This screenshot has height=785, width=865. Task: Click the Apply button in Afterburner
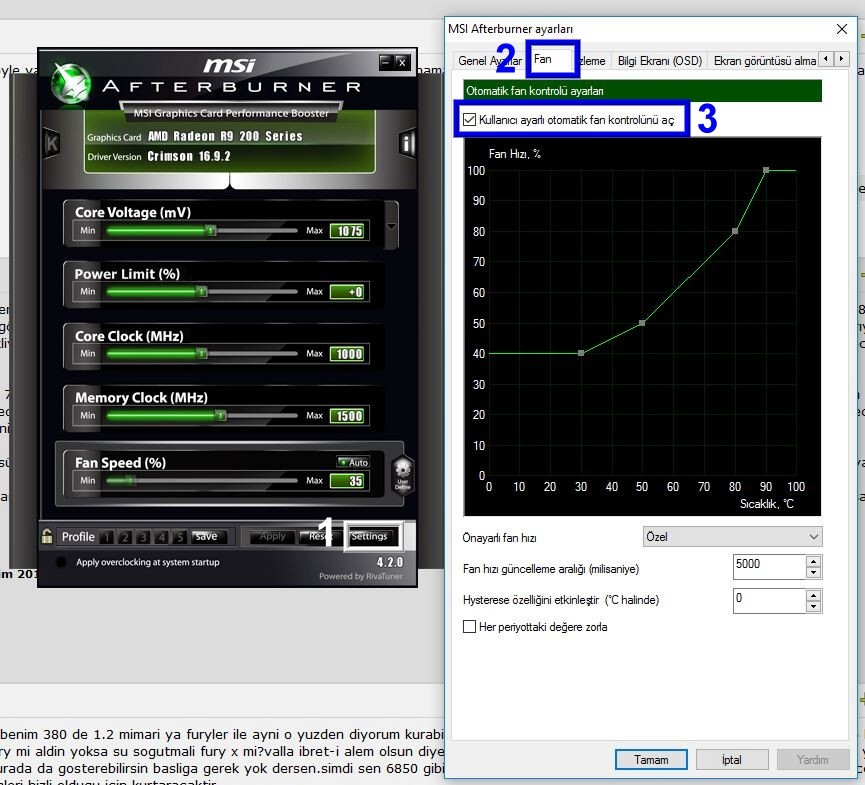click(x=273, y=536)
